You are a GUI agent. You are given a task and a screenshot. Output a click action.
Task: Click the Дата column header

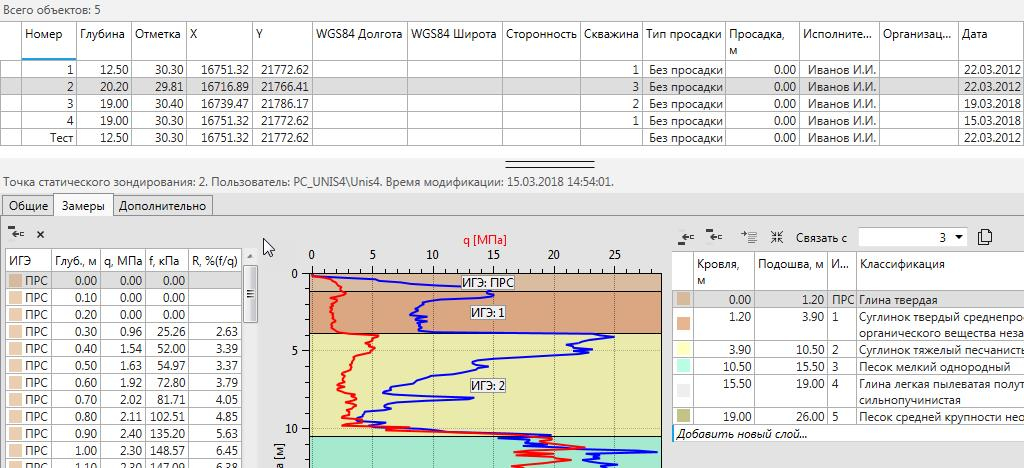click(x=988, y=34)
